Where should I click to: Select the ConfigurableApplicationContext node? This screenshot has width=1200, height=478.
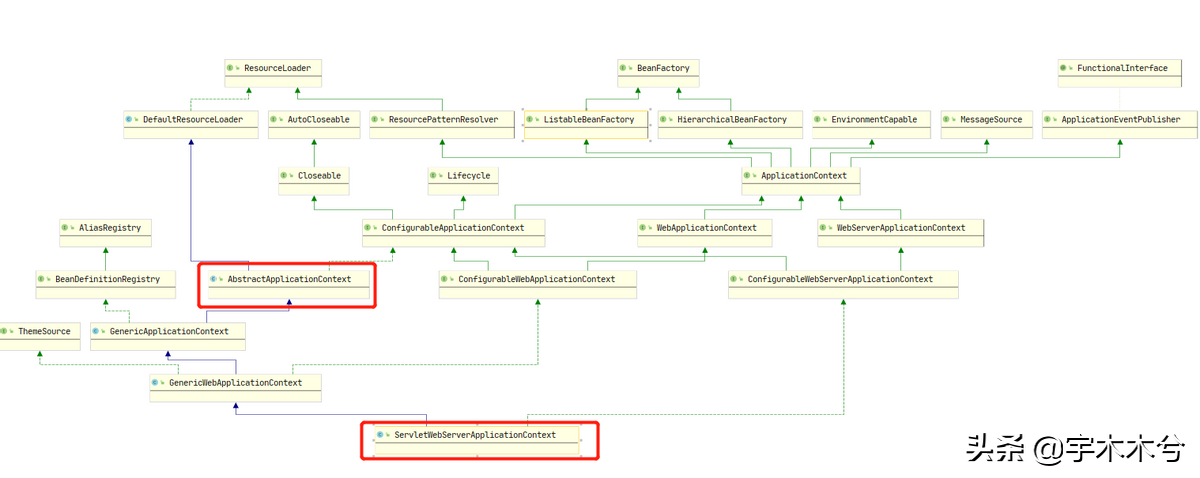pyautogui.click(x=455, y=228)
